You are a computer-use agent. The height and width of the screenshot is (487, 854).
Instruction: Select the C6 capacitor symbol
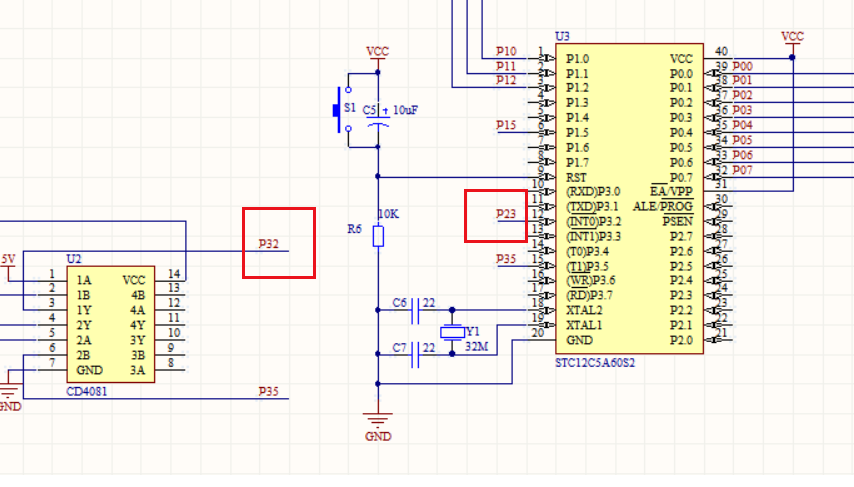414,310
